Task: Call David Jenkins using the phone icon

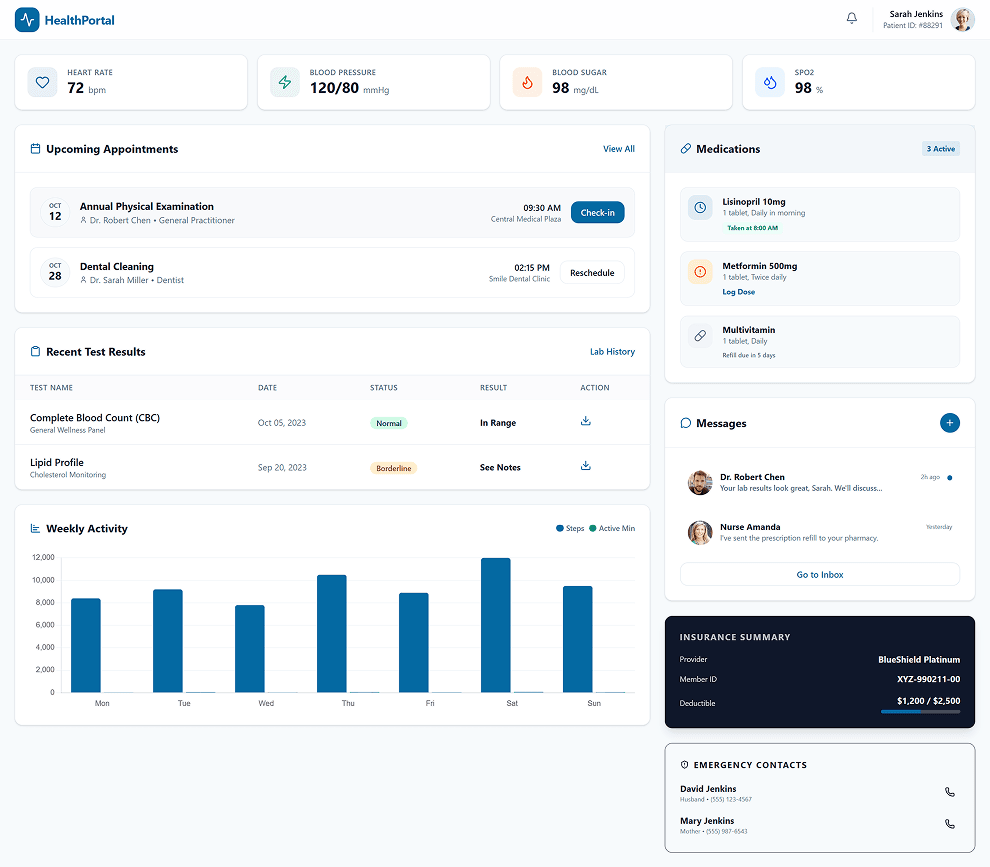Action: (x=950, y=792)
